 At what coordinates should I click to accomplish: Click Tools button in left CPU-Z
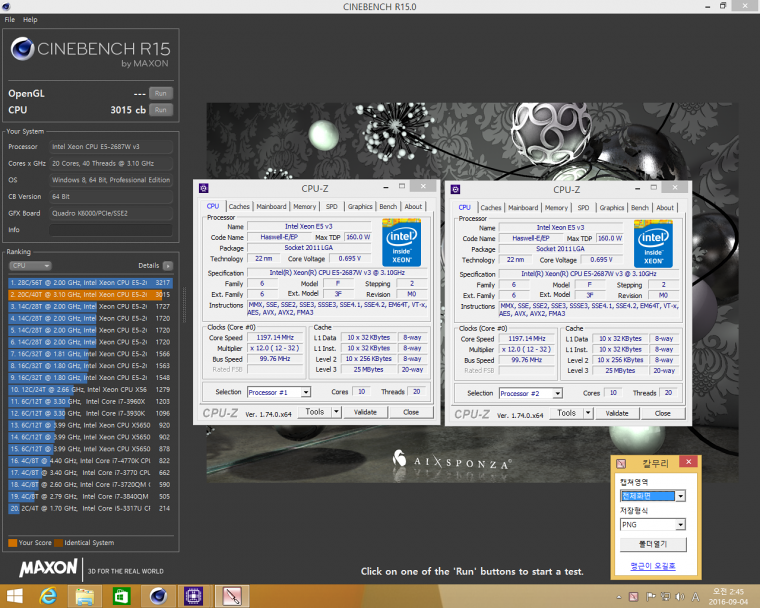point(315,412)
